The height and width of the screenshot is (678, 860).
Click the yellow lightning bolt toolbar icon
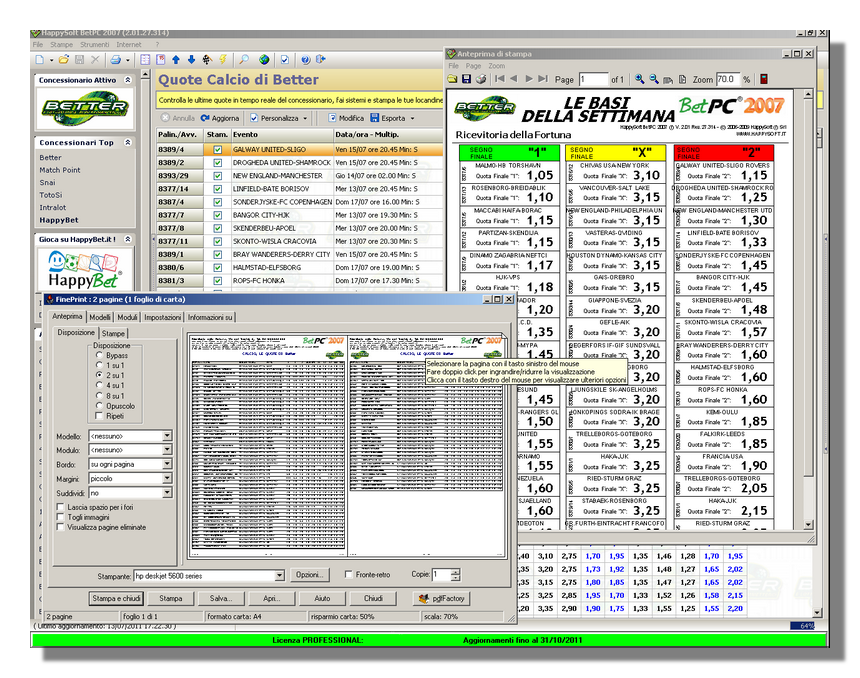223,59
